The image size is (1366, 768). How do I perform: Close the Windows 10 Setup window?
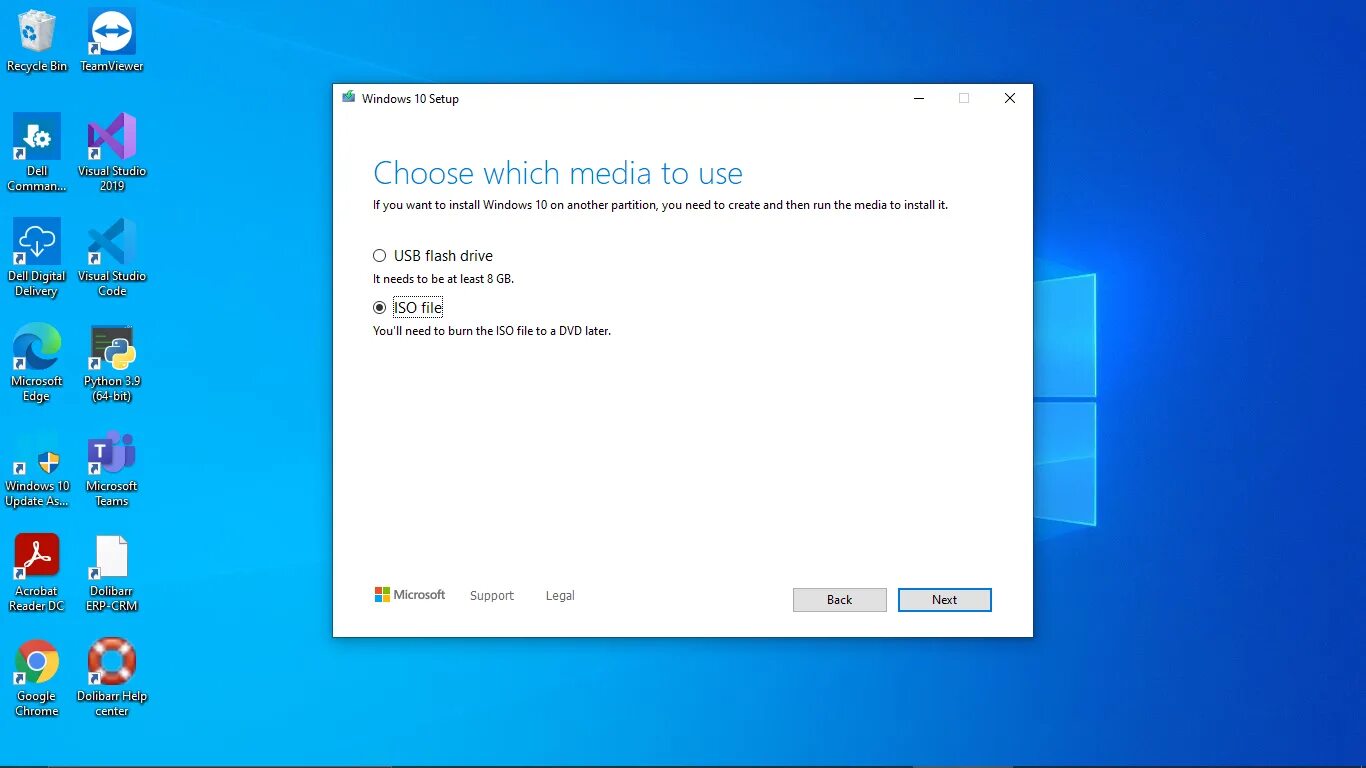coord(1010,98)
